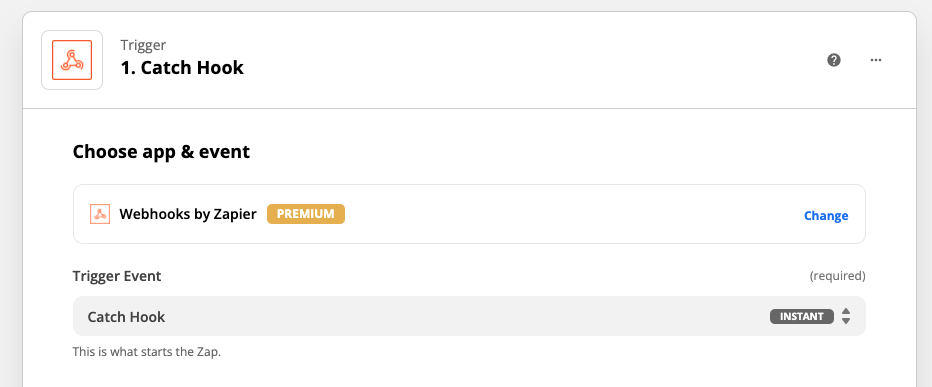
Task: Click the large Webhooks trigger icon
Action: [x=72, y=60]
